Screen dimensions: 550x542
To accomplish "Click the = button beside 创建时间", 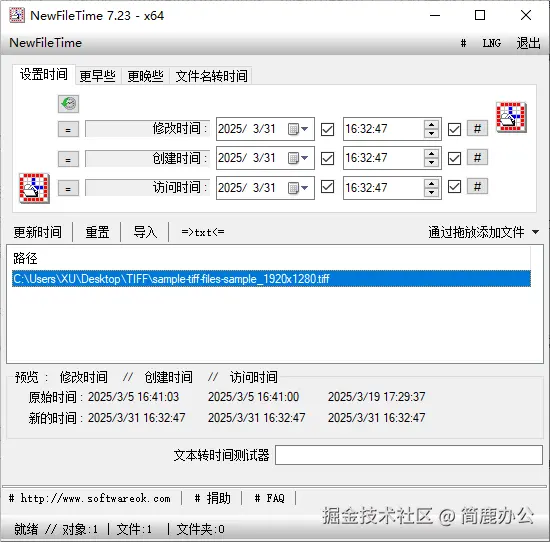I will click(x=68, y=159).
